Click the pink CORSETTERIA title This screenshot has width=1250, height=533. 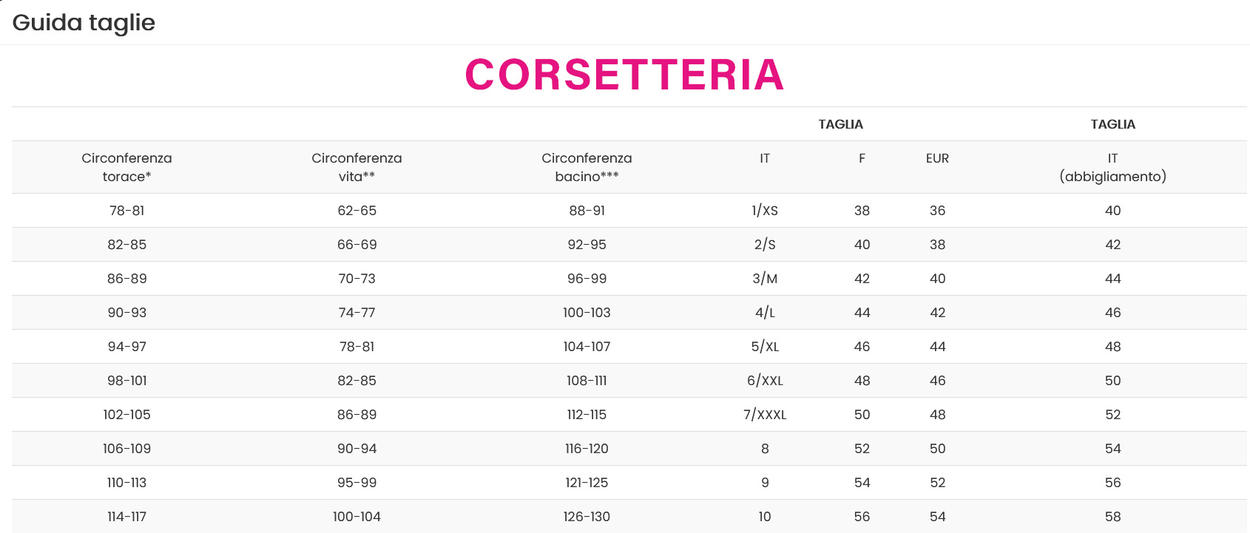pos(624,76)
